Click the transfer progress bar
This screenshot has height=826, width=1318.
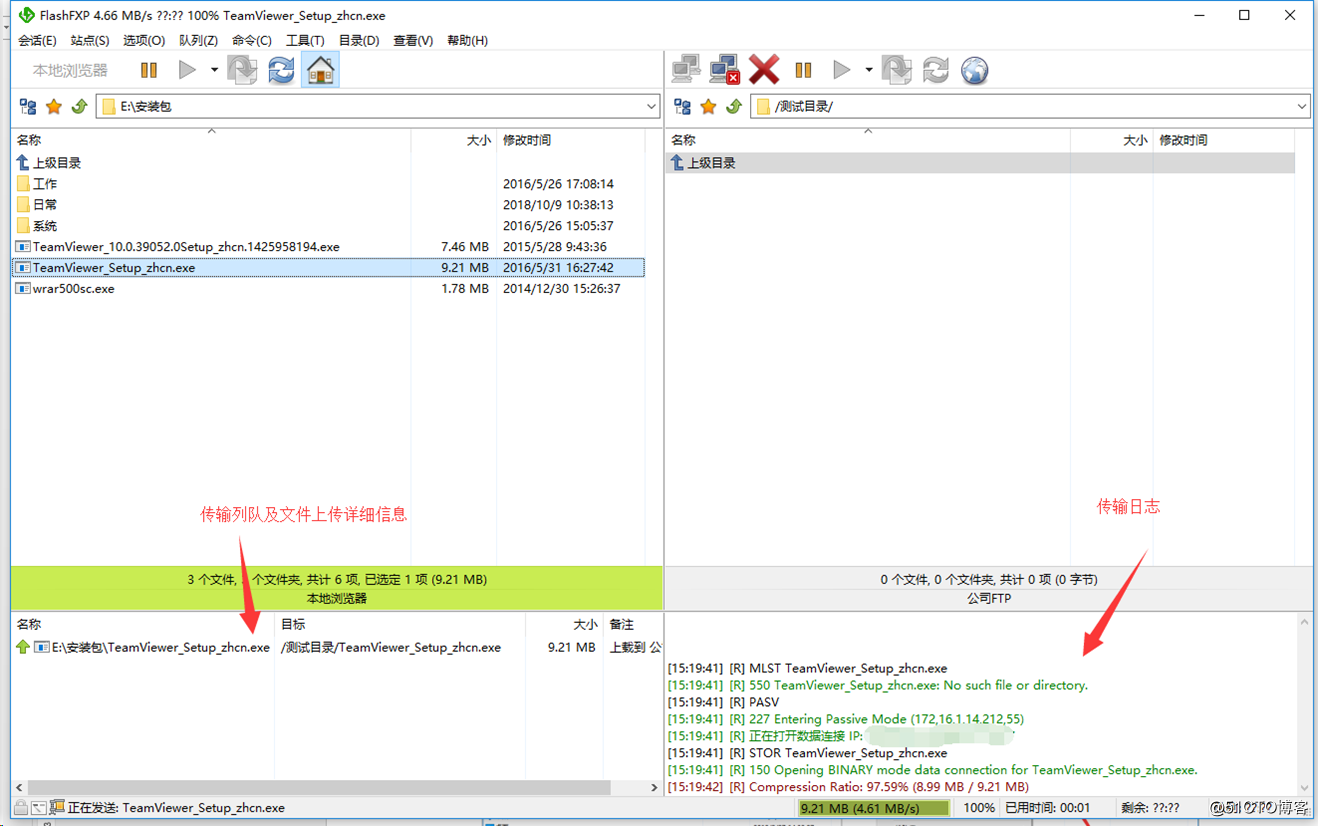[x=874, y=808]
